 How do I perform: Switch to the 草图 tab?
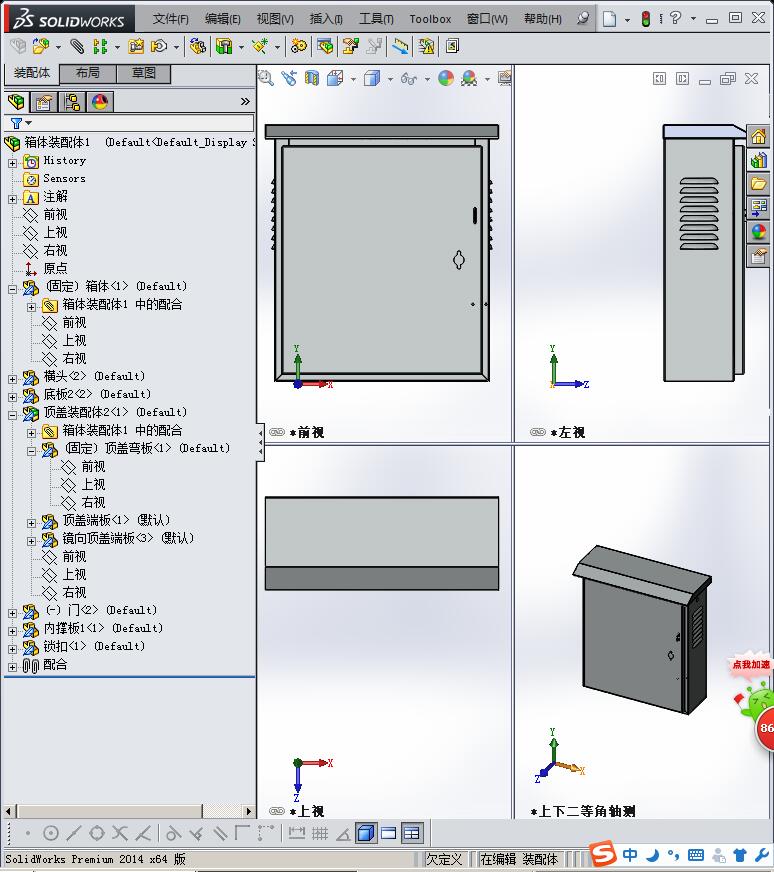click(143, 73)
